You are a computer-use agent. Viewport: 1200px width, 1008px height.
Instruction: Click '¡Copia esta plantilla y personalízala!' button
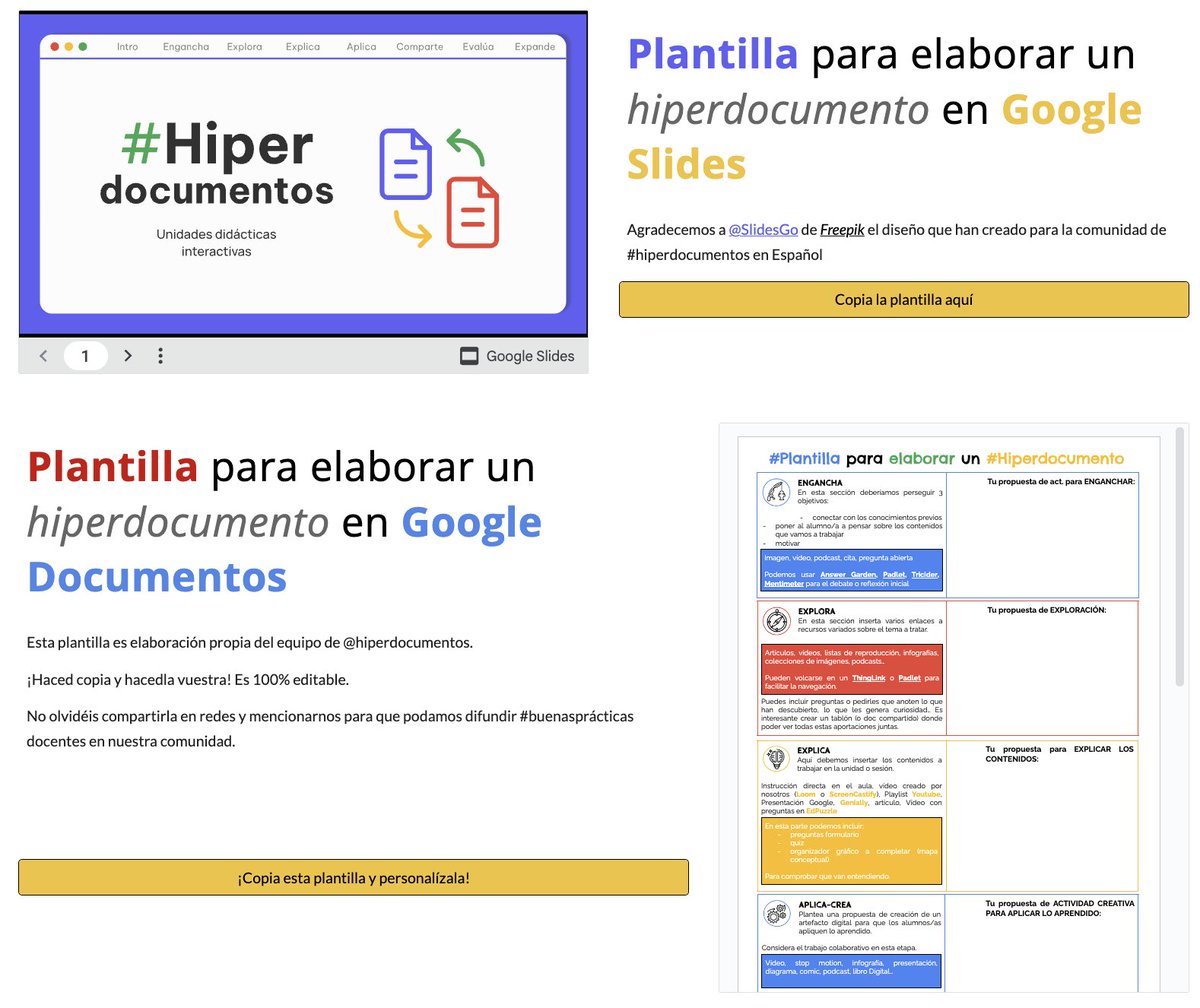pyautogui.click(x=353, y=877)
